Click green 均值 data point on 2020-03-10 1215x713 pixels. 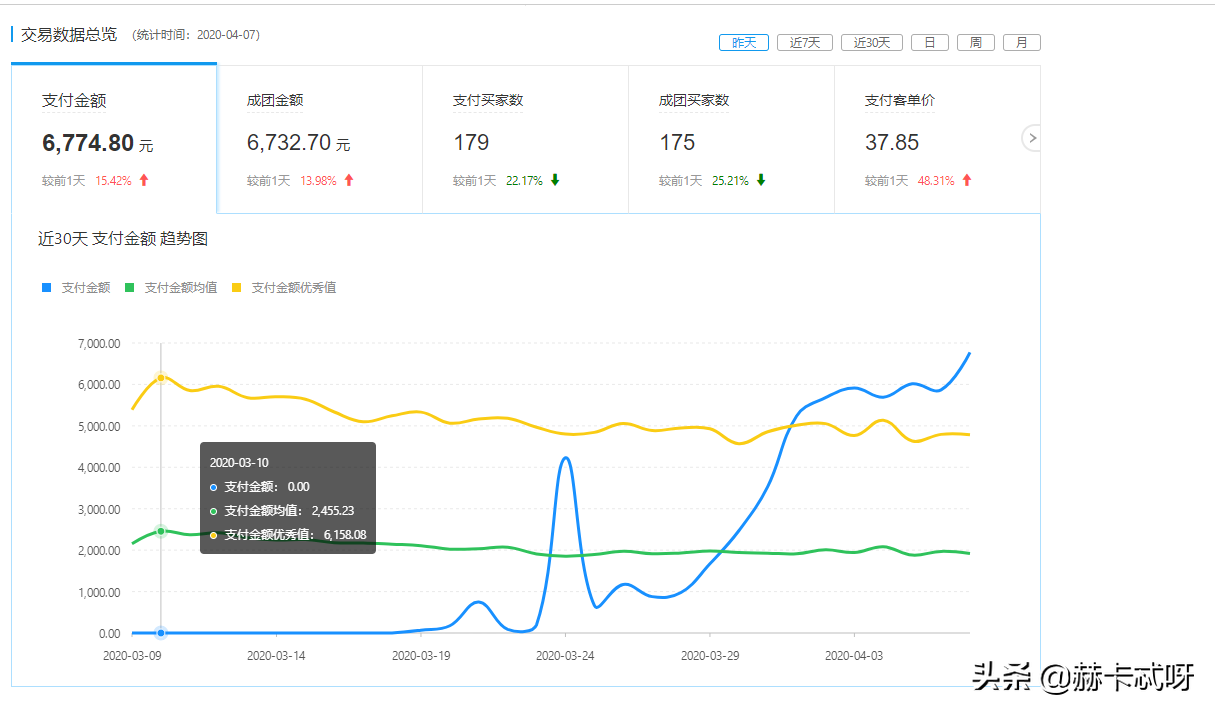point(161,531)
